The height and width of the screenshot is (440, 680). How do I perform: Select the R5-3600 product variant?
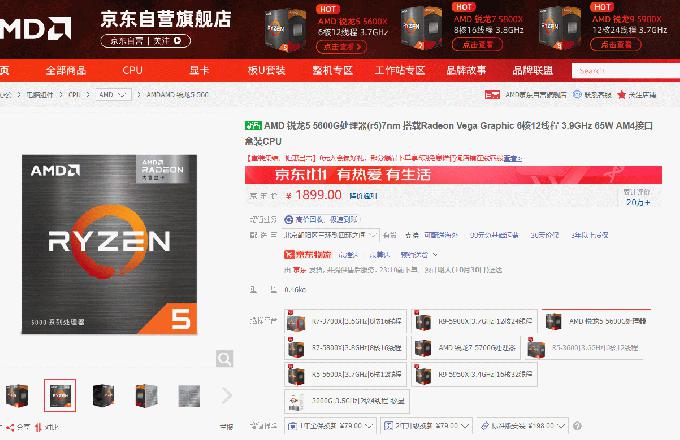tap(584, 348)
